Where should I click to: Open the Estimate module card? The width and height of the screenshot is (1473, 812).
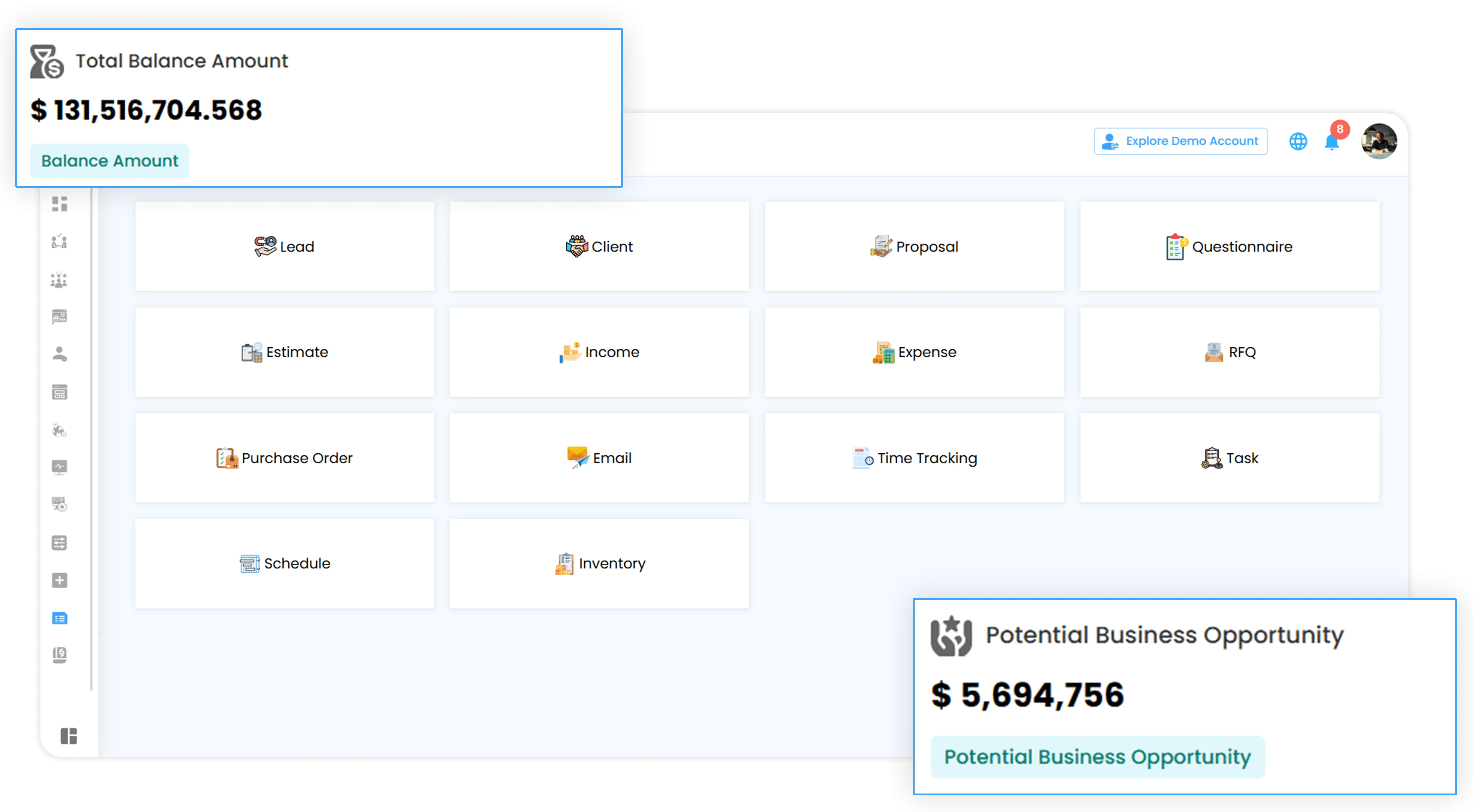pyautogui.click(x=285, y=352)
